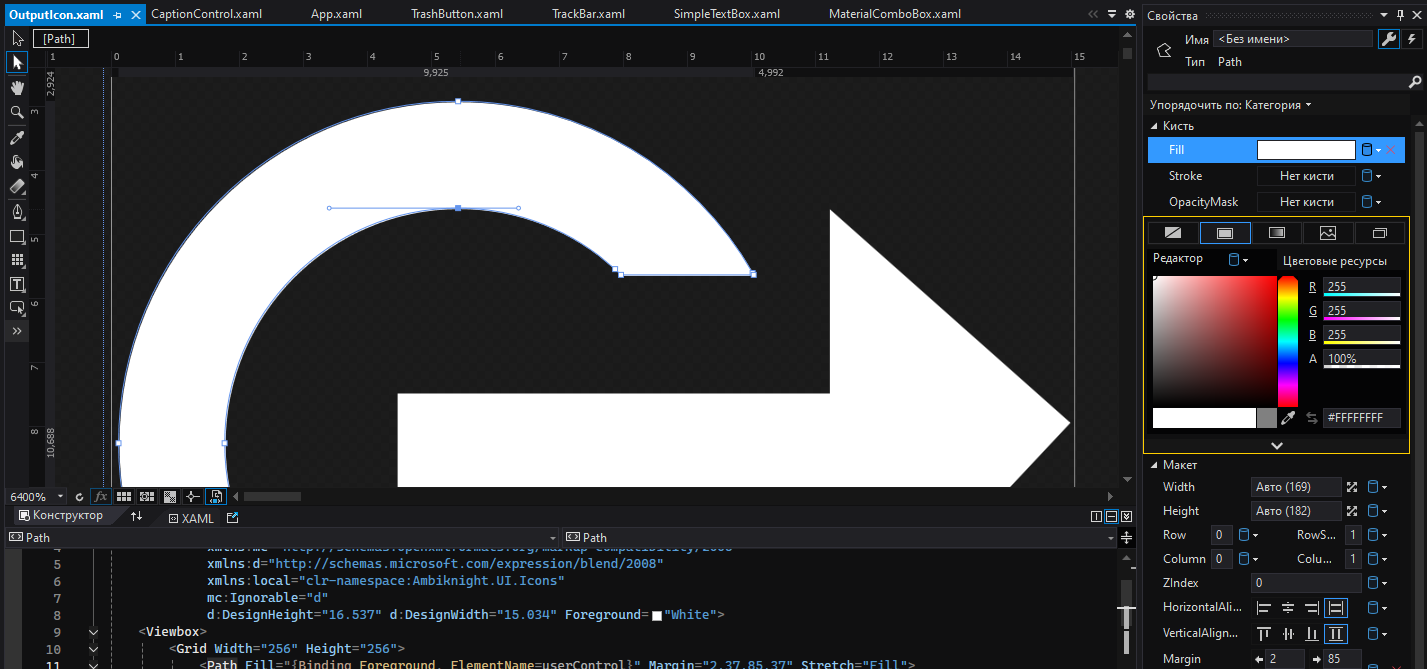Pick the TextBlock tool
This screenshot has height=669, width=1427.
point(17,284)
